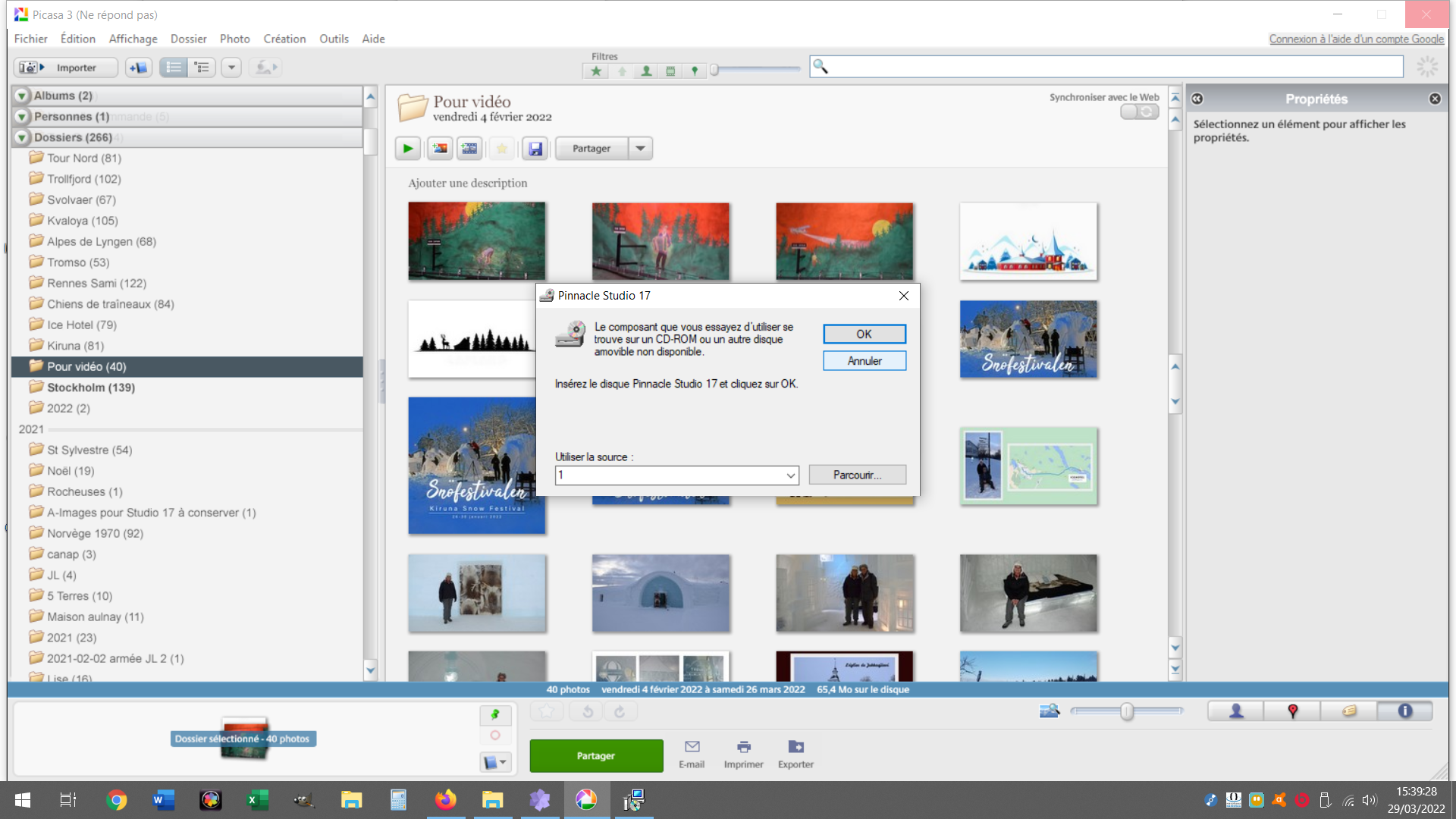Image resolution: width=1456 pixels, height=819 pixels.
Task: Open the Affichage menu
Action: click(x=133, y=39)
